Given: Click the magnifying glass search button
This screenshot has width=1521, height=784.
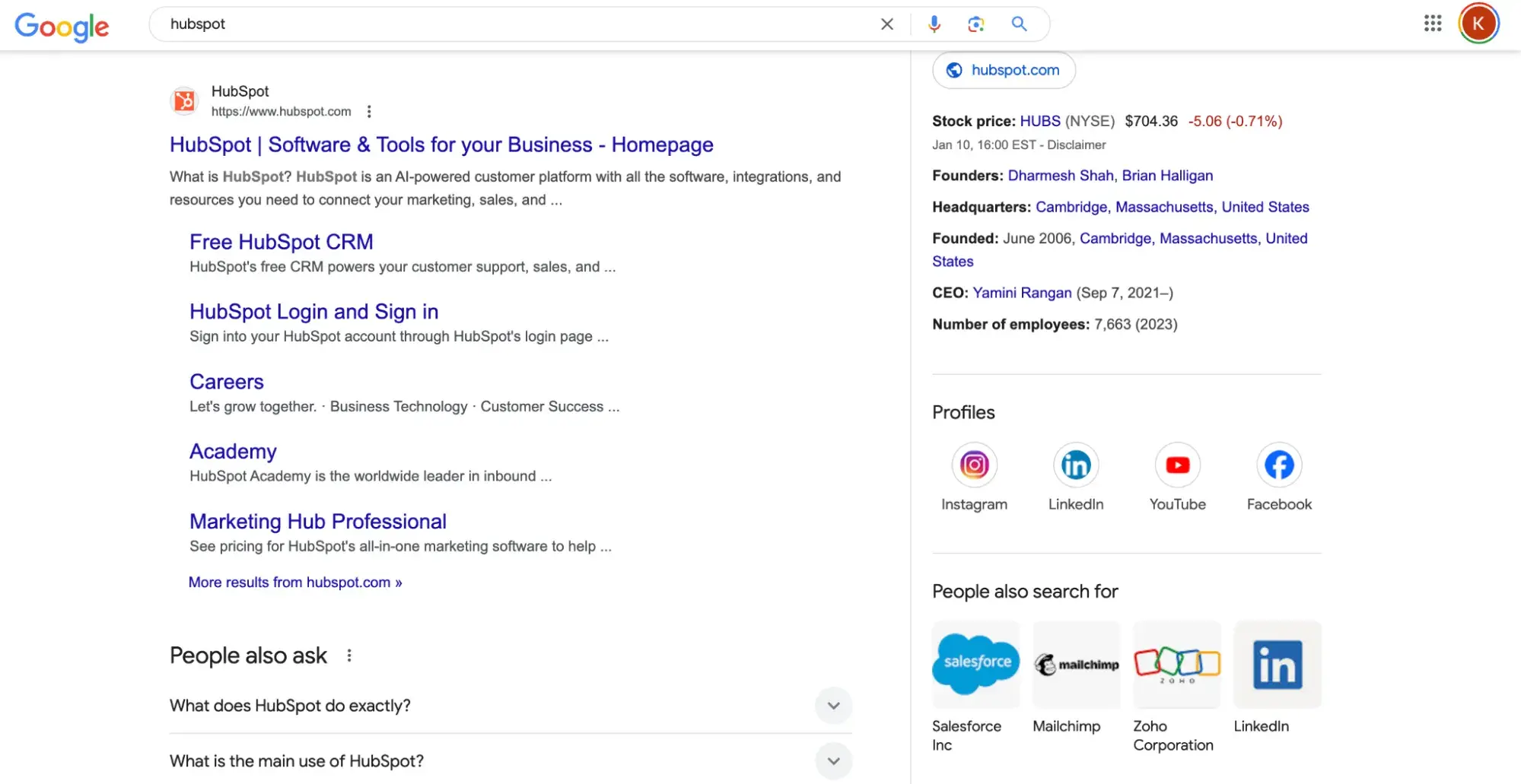Looking at the screenshot, I should (1019, 24).
